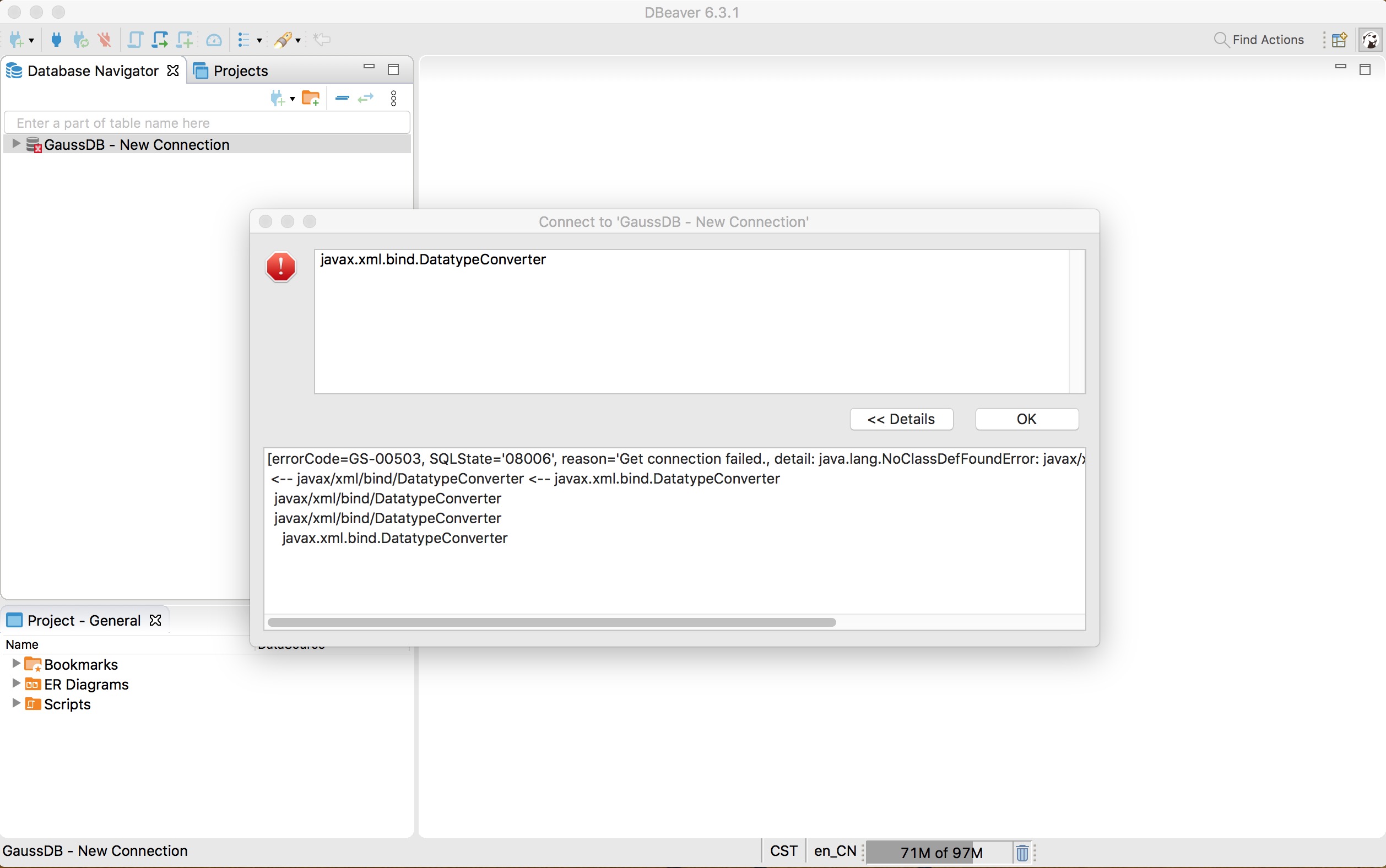Select the Project - General tab

coord(84,620)
